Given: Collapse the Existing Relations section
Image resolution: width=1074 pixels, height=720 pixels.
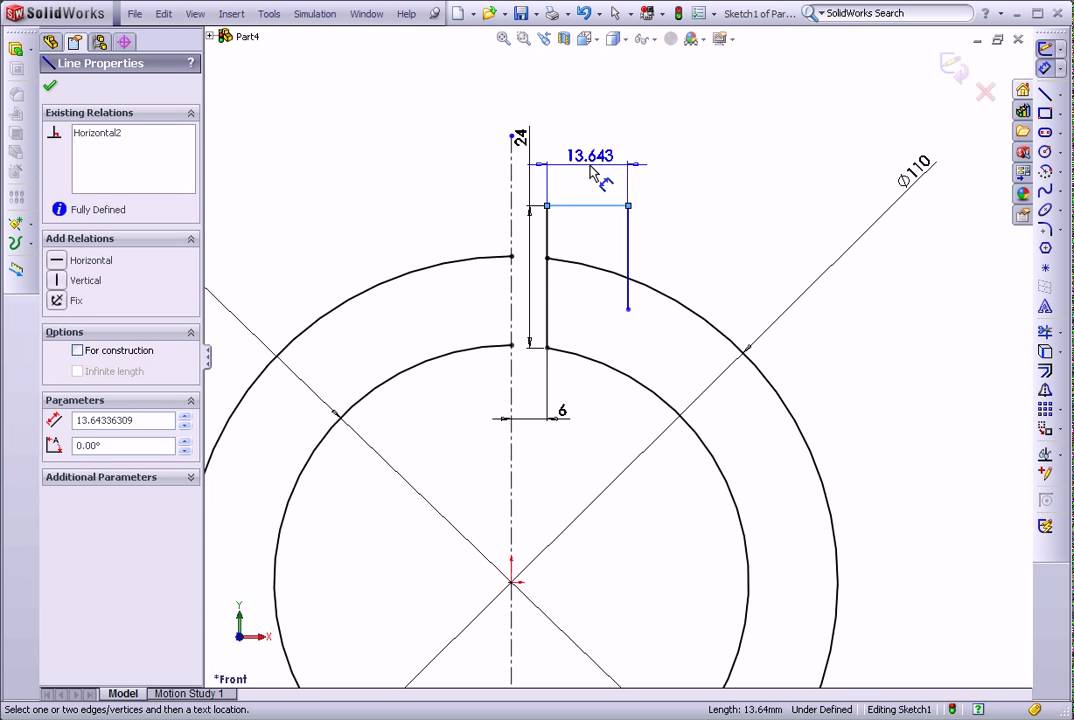Looking at the screenshot, I should 191,113.
